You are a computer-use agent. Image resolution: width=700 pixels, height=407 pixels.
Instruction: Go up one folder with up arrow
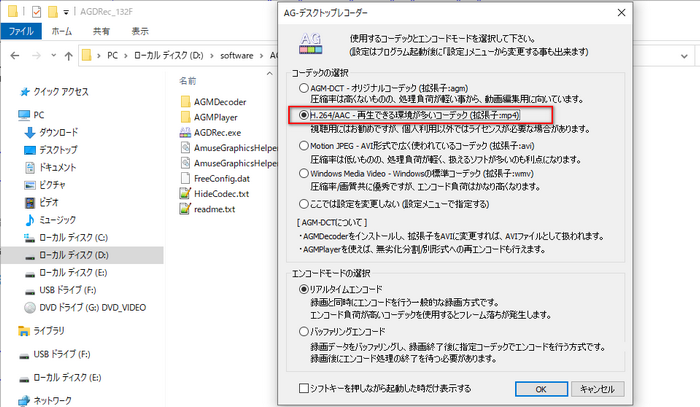pos(68,56)
